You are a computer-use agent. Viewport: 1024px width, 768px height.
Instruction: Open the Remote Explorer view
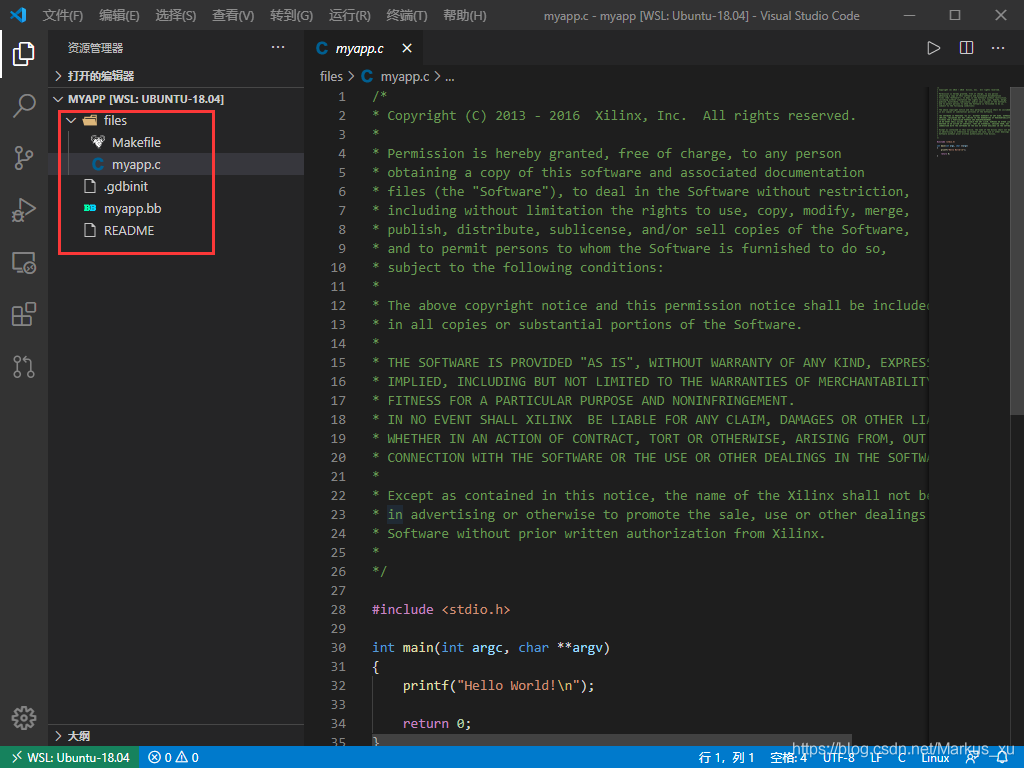24,263
